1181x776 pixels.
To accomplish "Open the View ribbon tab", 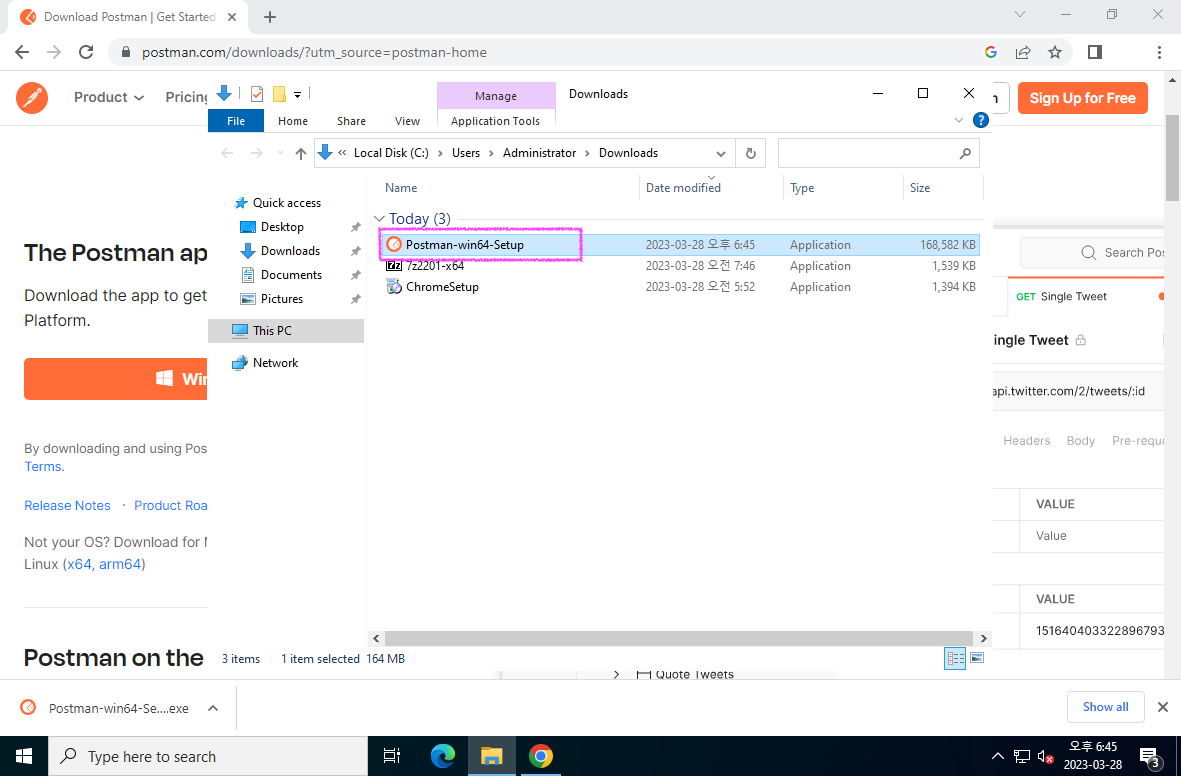I will click(x=407, y=121).
